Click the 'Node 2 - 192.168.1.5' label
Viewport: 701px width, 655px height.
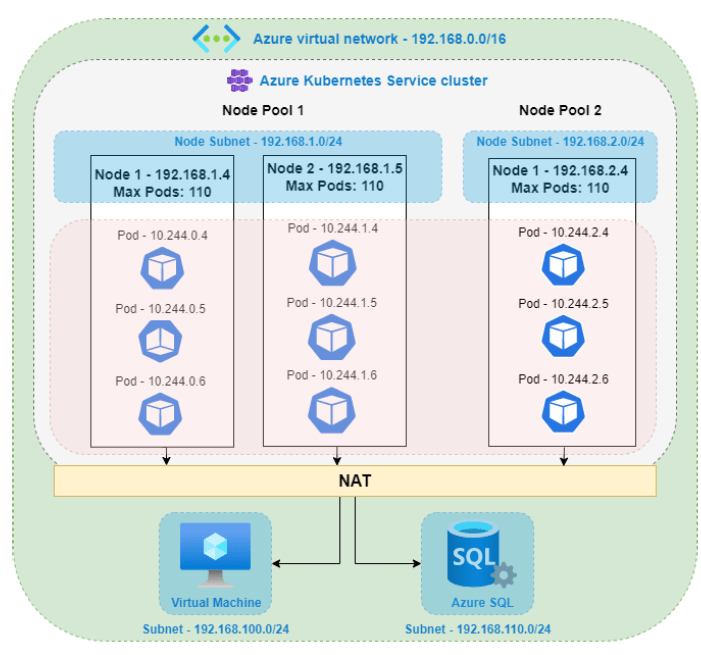click(x=335, y=169)
